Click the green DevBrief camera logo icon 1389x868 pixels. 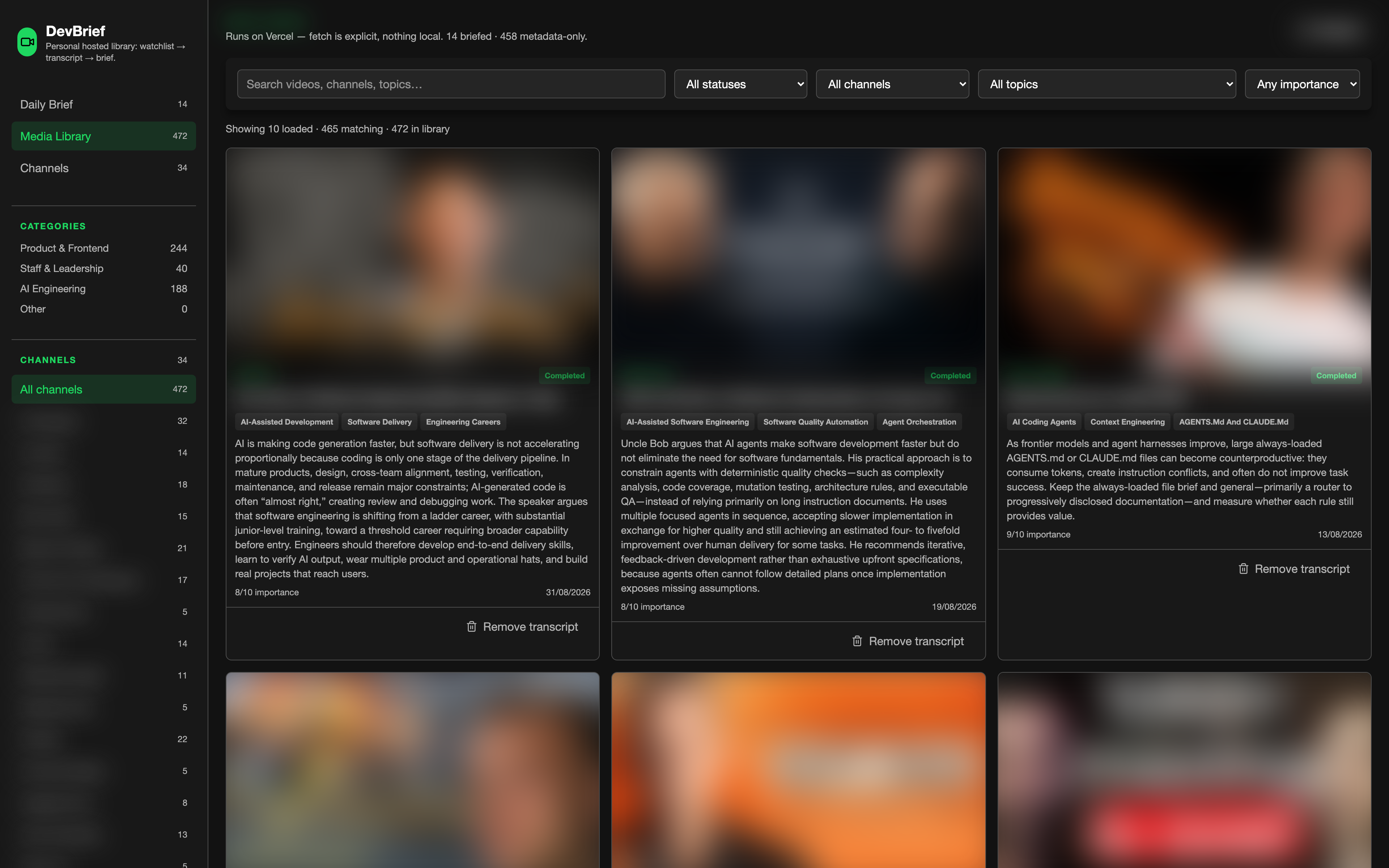pyautogui.click(x=27, y=42)
